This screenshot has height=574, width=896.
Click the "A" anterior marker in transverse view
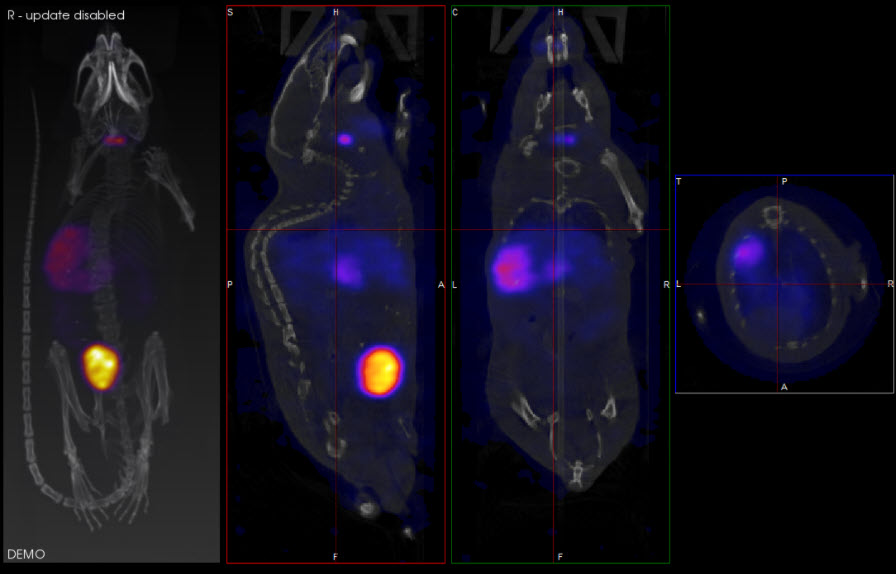pyautogui.click(x=784, y=386)
